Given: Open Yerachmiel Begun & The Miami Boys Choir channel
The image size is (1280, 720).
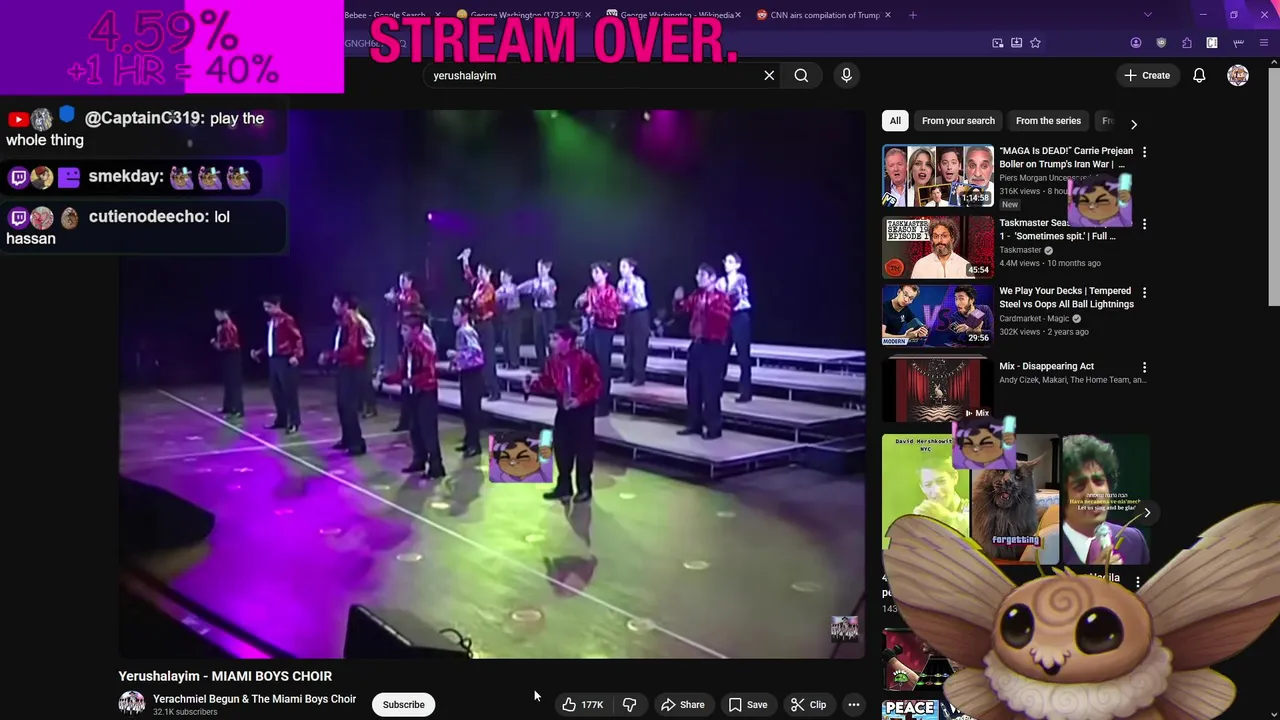Looking at the screenshot, I should pyautogui.click(x=254, y=699).
